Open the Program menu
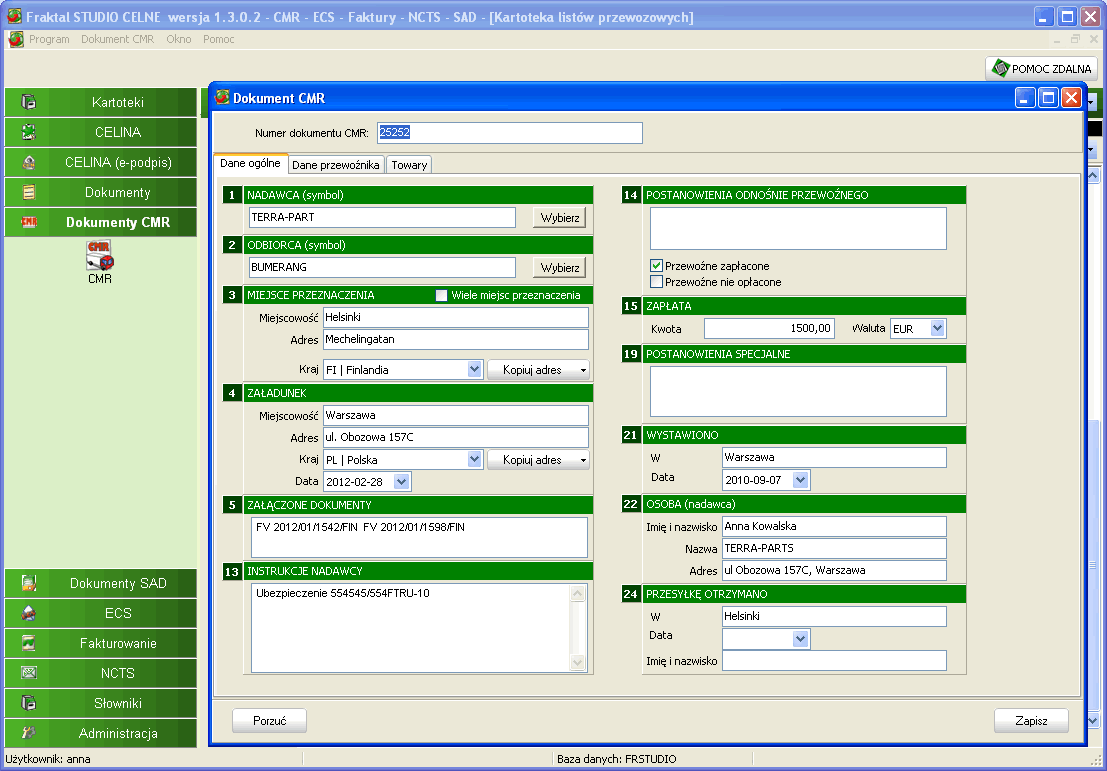This screenshot has height=771, width=1107. 49,39
